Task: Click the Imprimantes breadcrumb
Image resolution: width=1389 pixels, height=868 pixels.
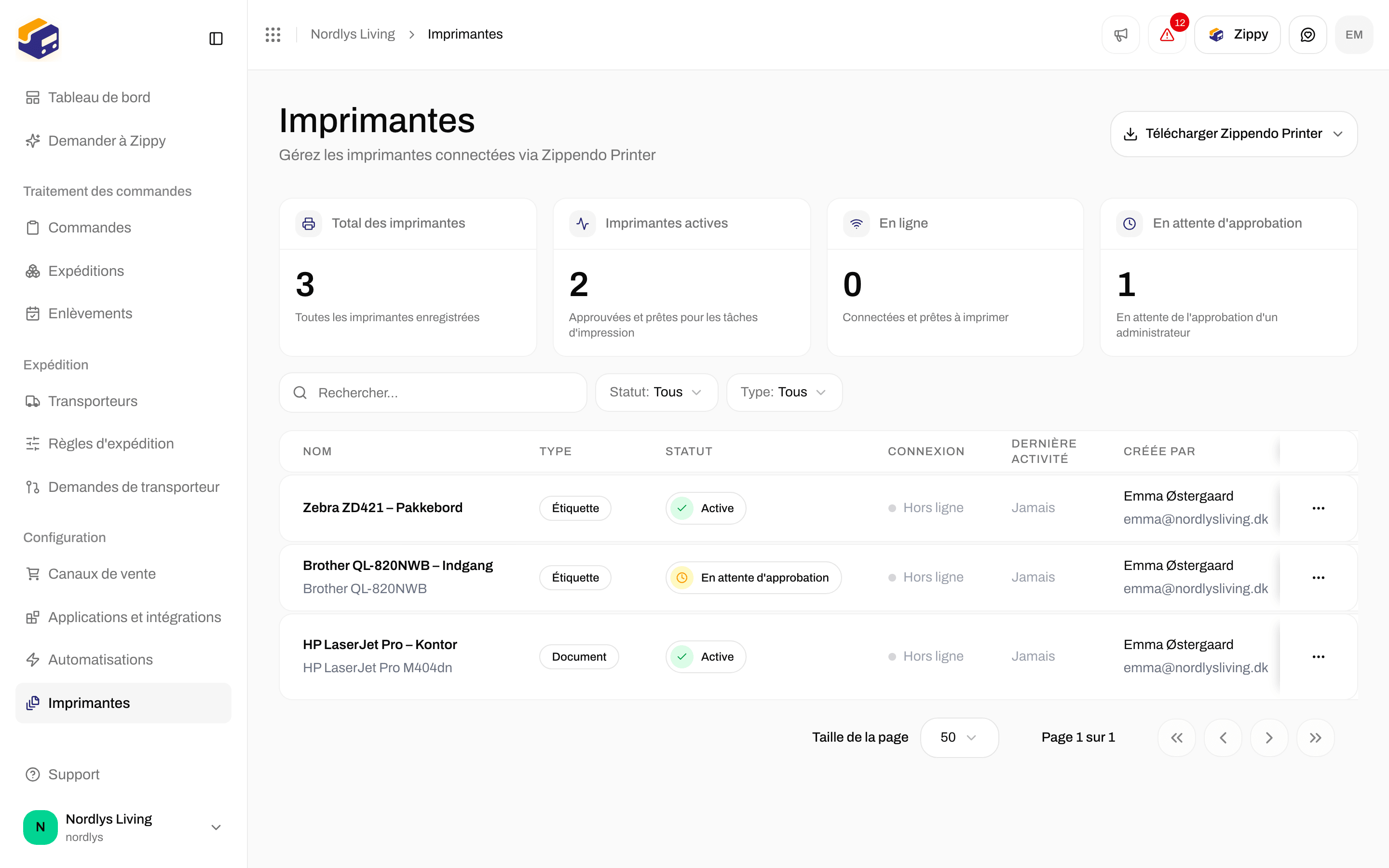Action: [465, 34]
